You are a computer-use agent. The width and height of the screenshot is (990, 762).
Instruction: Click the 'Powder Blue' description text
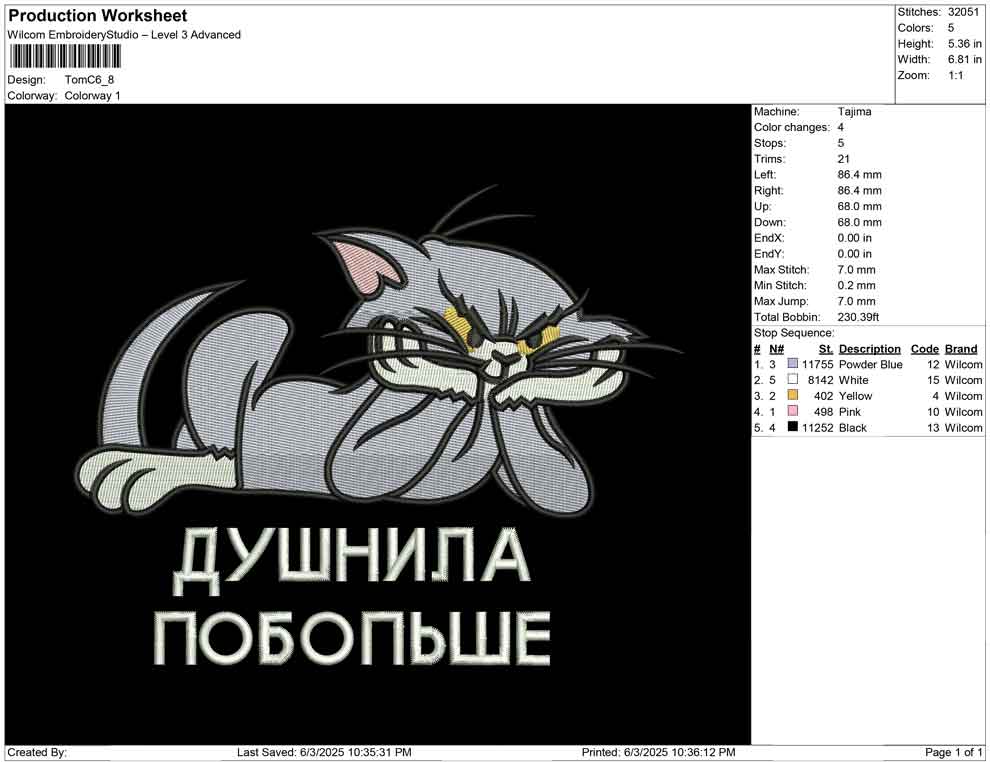click(x=871, y=364)
